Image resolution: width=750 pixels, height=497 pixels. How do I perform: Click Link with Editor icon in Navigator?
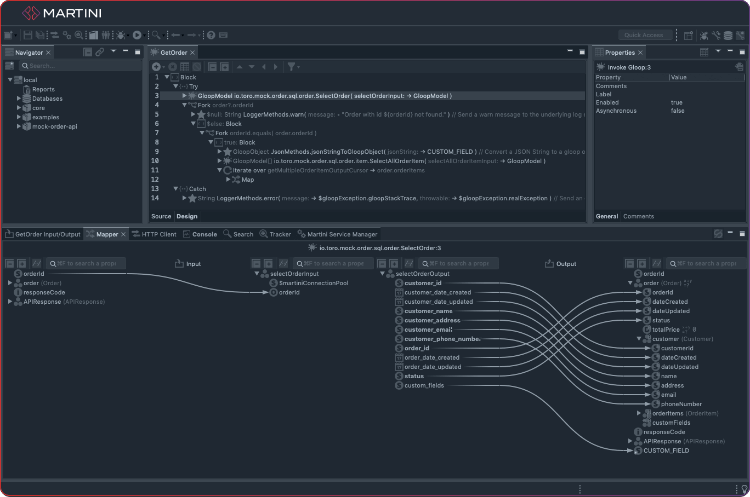coord(98,51)
